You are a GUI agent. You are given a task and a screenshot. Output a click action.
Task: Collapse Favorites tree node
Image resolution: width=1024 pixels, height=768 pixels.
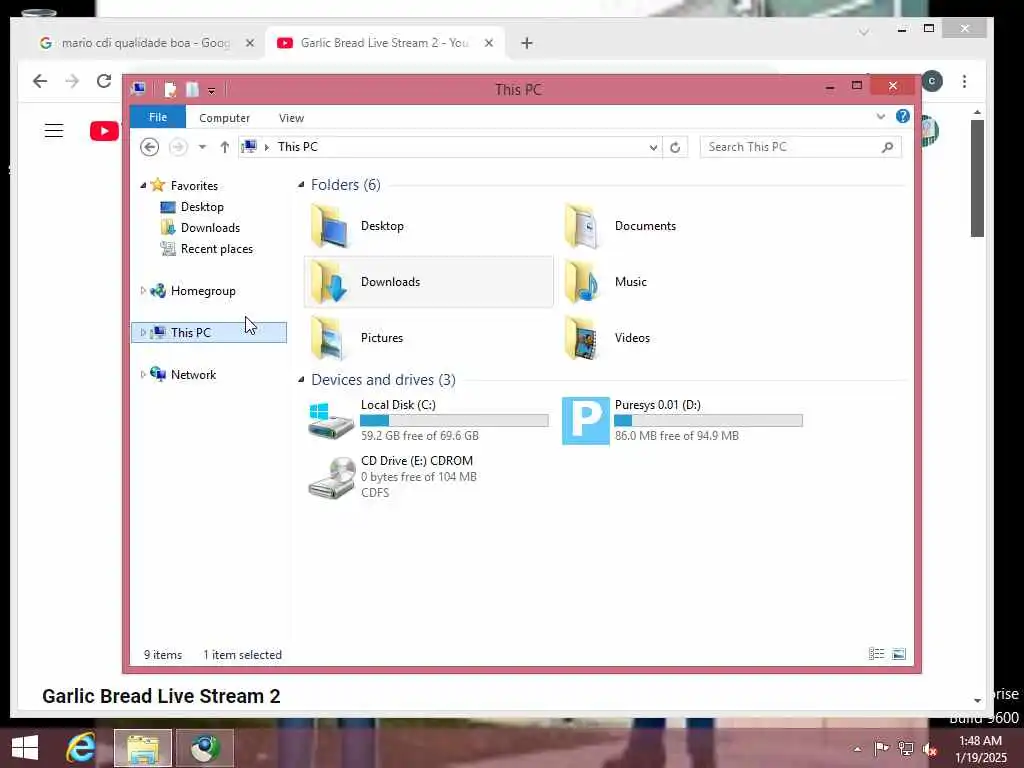143,185
